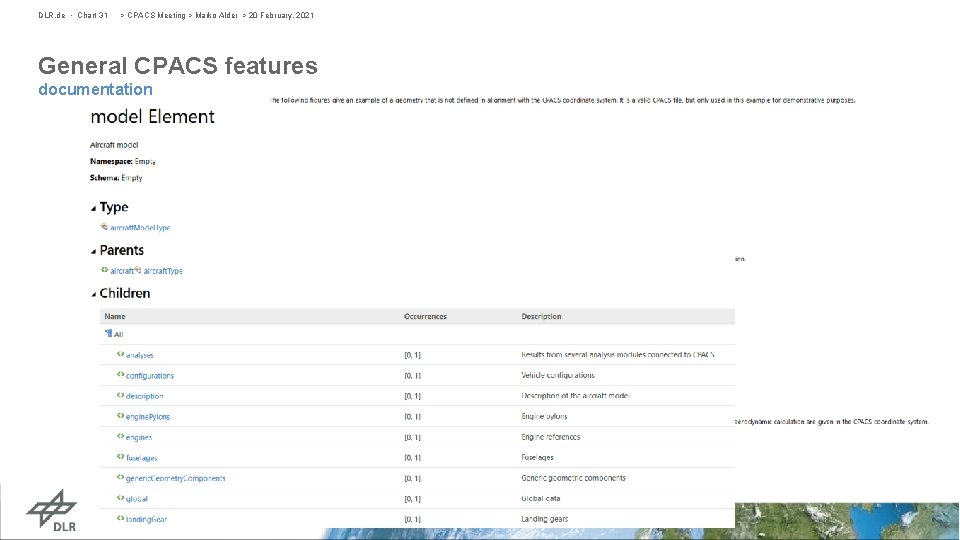Click the type icon beside aircraftModelType
Screen dimensions: 960x540
click(104, 227)
